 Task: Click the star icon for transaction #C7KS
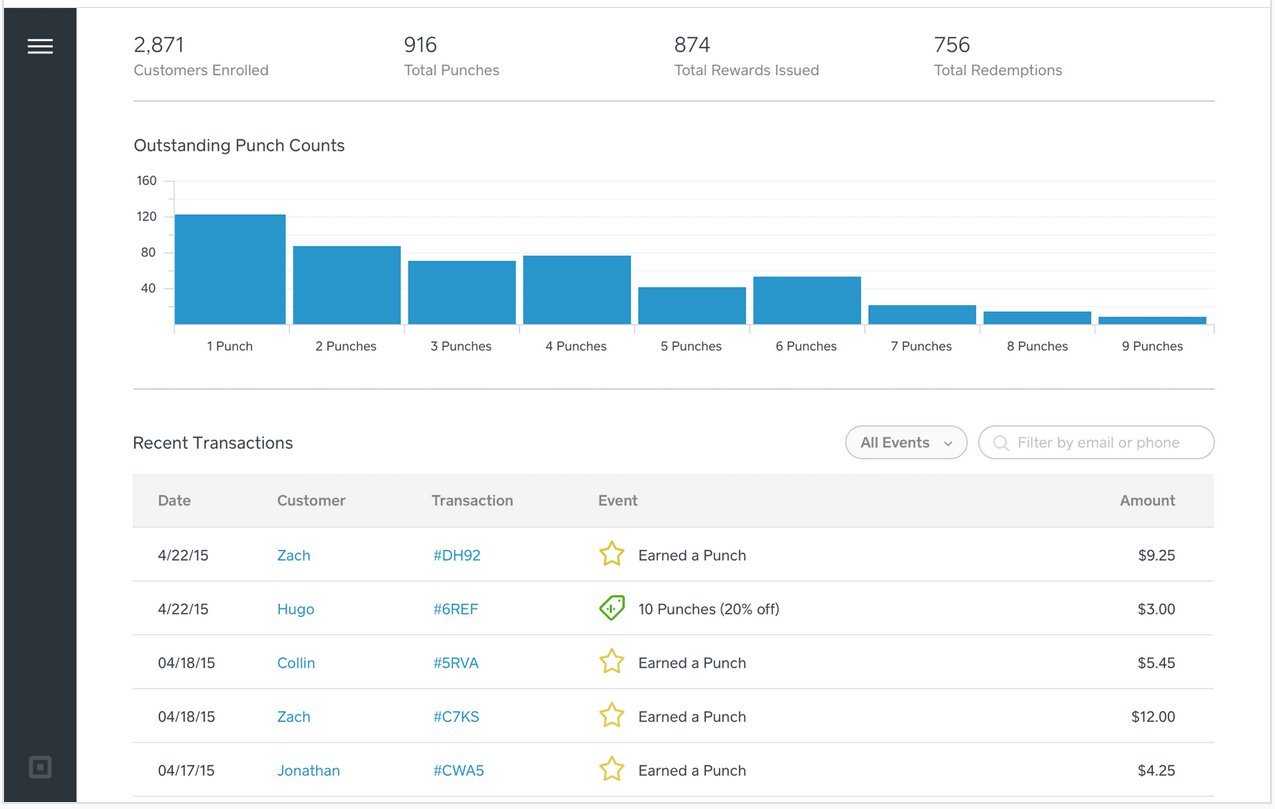point(611,716)
